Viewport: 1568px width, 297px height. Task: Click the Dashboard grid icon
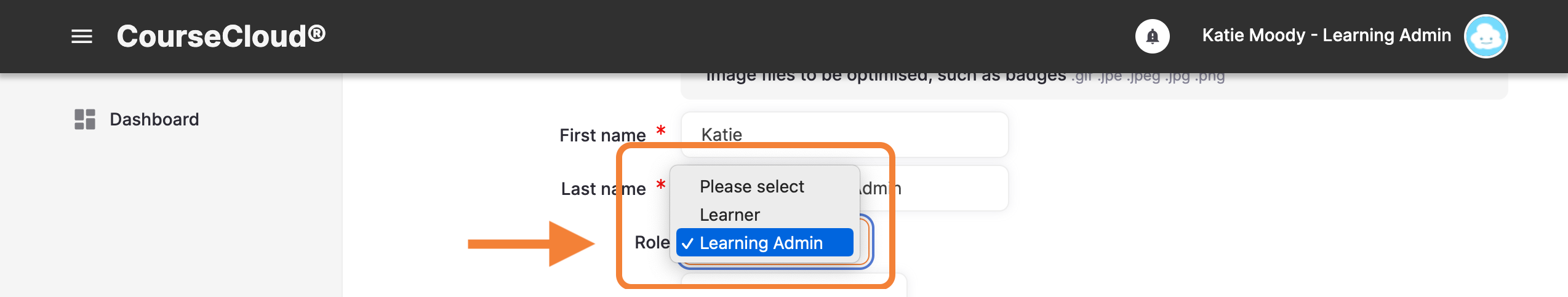[85, 119]
